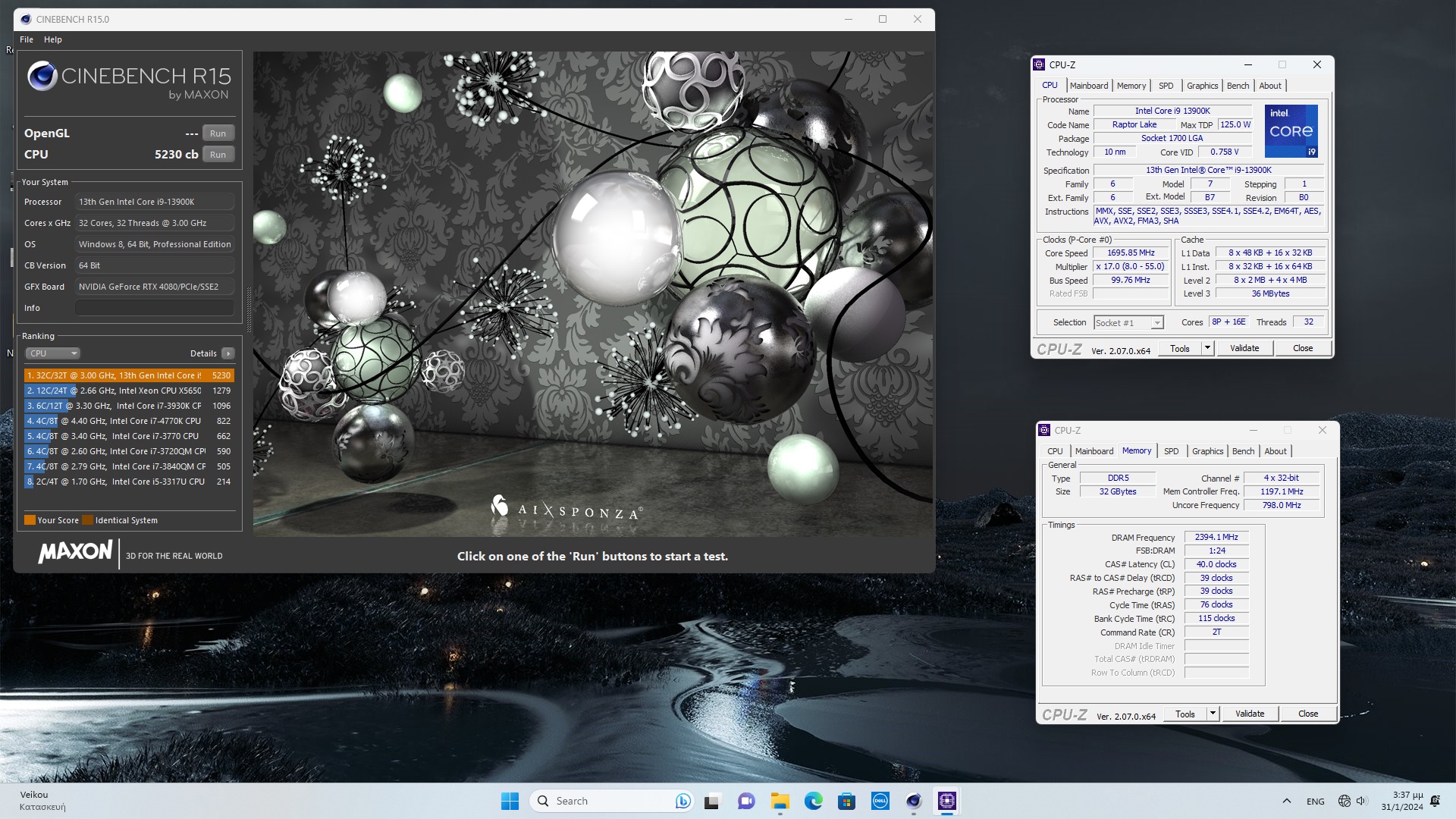Switch to CPU-Z from taskbar icon

click(x=947, y=802)
